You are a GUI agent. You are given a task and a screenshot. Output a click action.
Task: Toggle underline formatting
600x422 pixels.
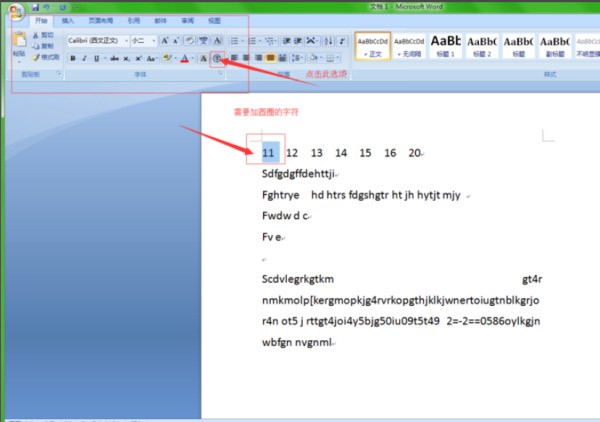pyautogui.click(x=96, y=58)
